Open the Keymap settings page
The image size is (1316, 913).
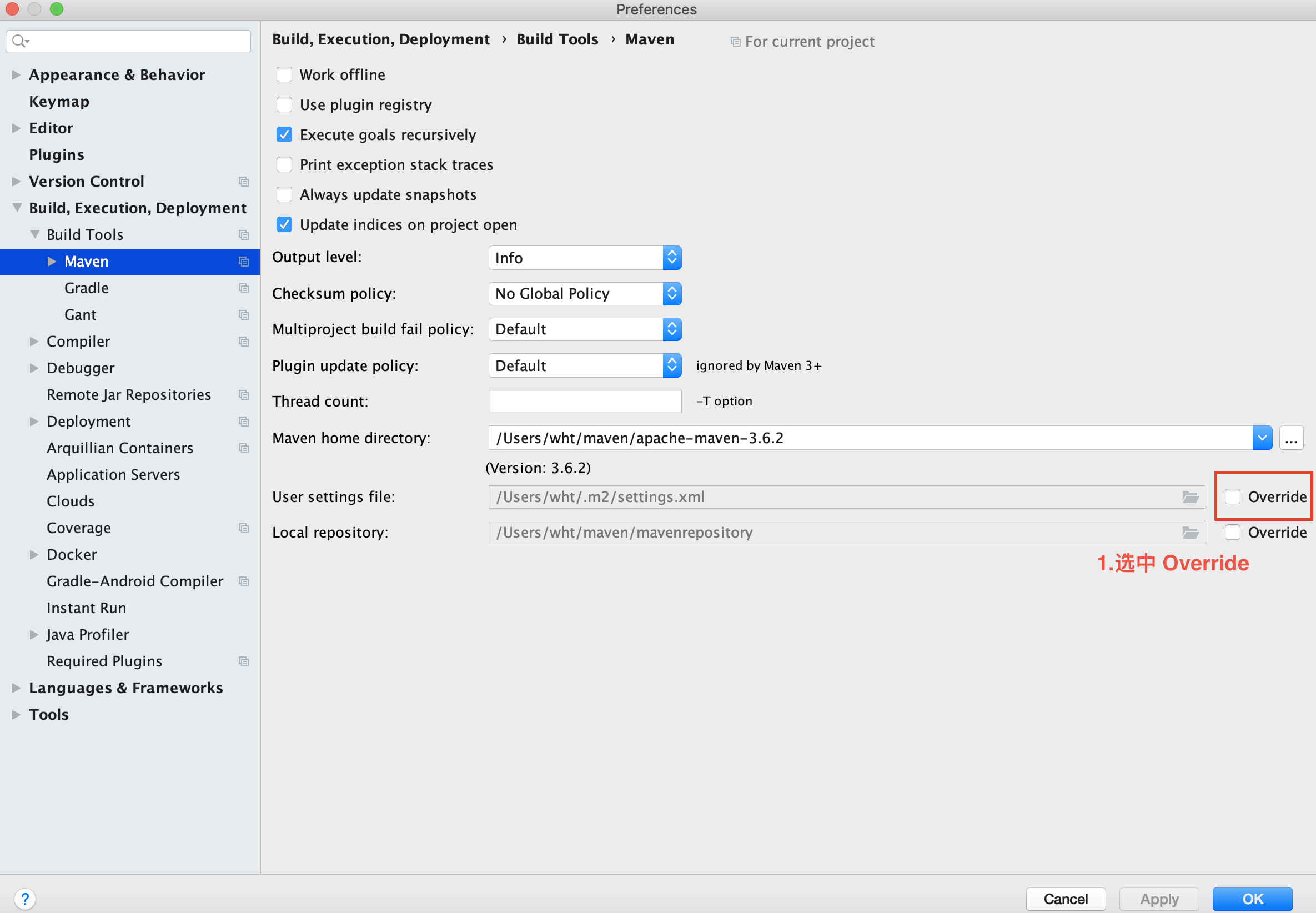pyautogui.click(x=59, y=102)
